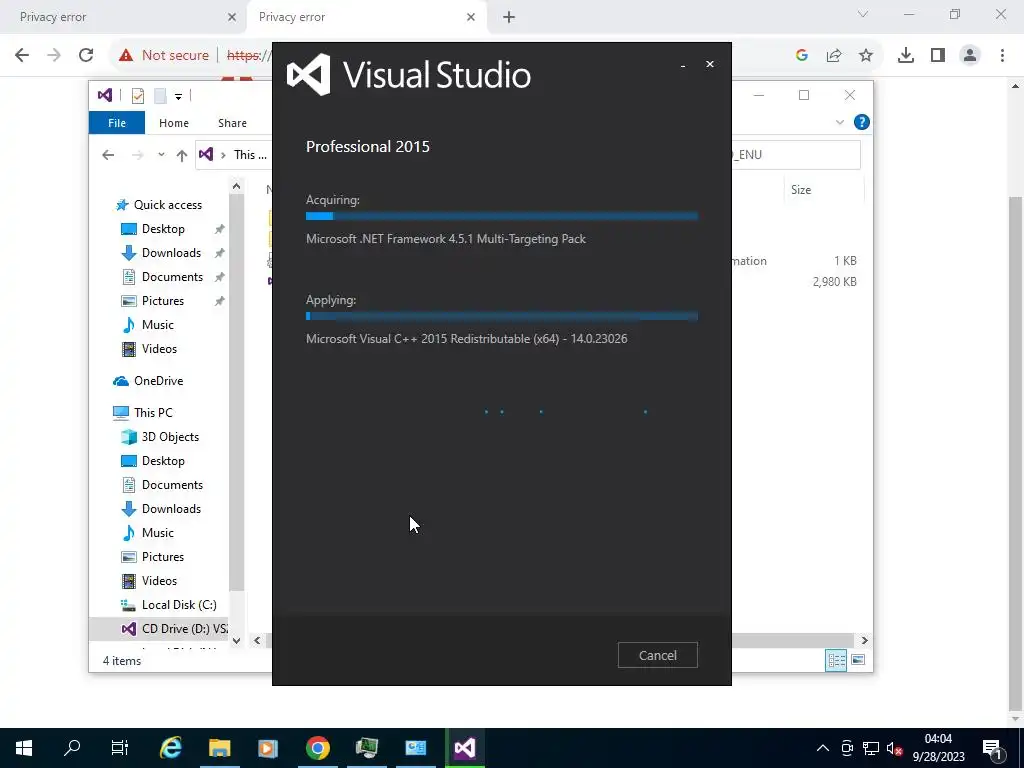The width and height of the screenshot is (1024, 768).
Task: Click Not secure warning in address bar
Action: [163, 55]
